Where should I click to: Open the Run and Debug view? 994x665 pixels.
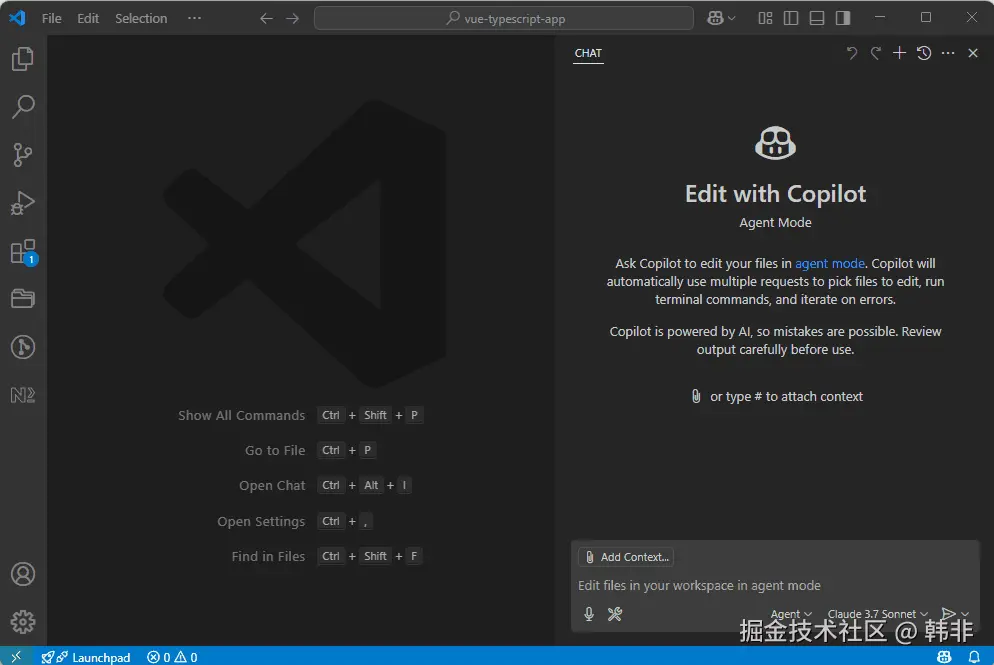(23, 203)
